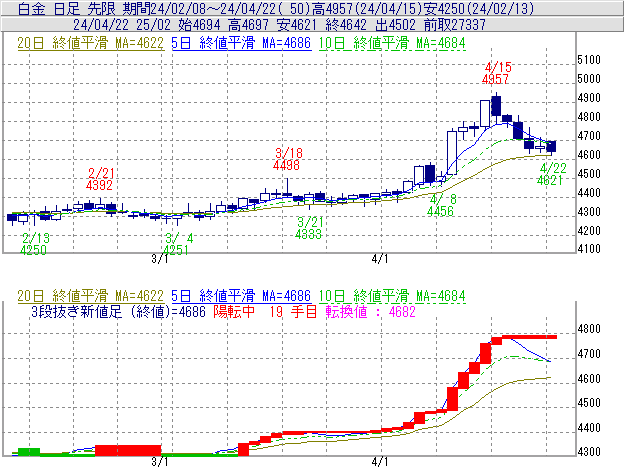Click the 3/1 date label under lower chart
The width and height of the screenshot is (624, 475).
tap(160, 462)
